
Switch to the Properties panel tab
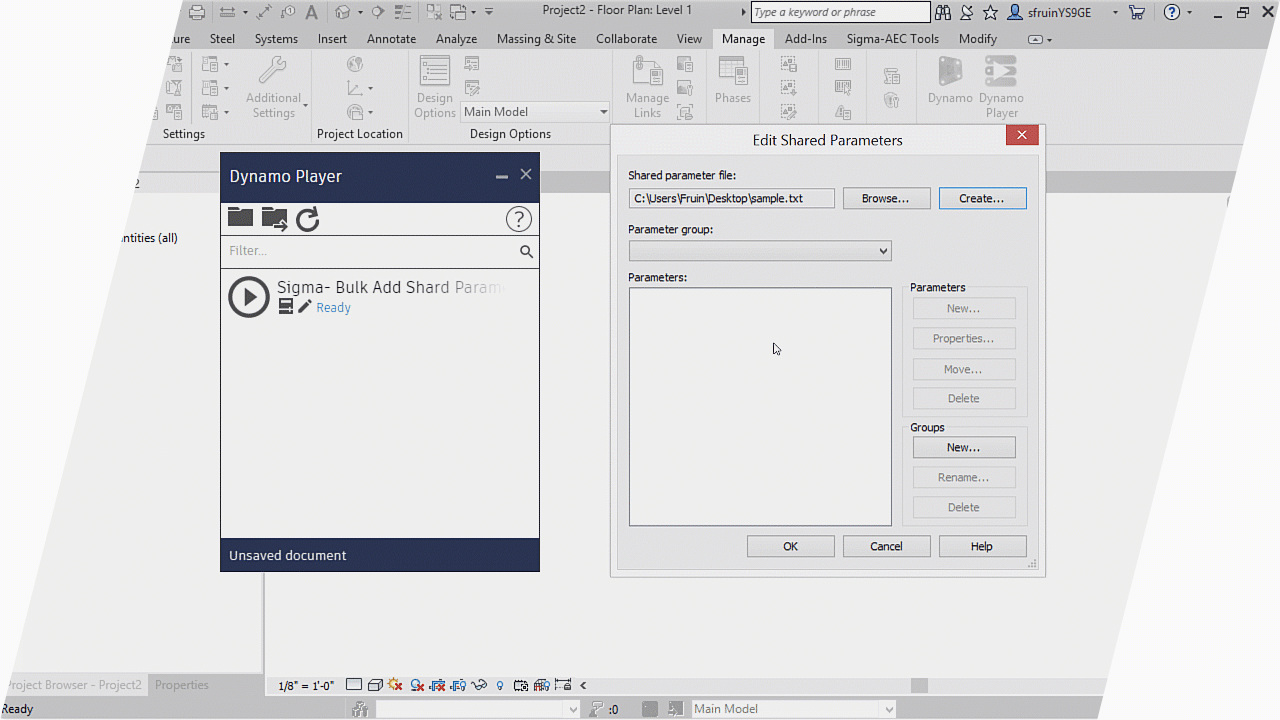[182, 685]
